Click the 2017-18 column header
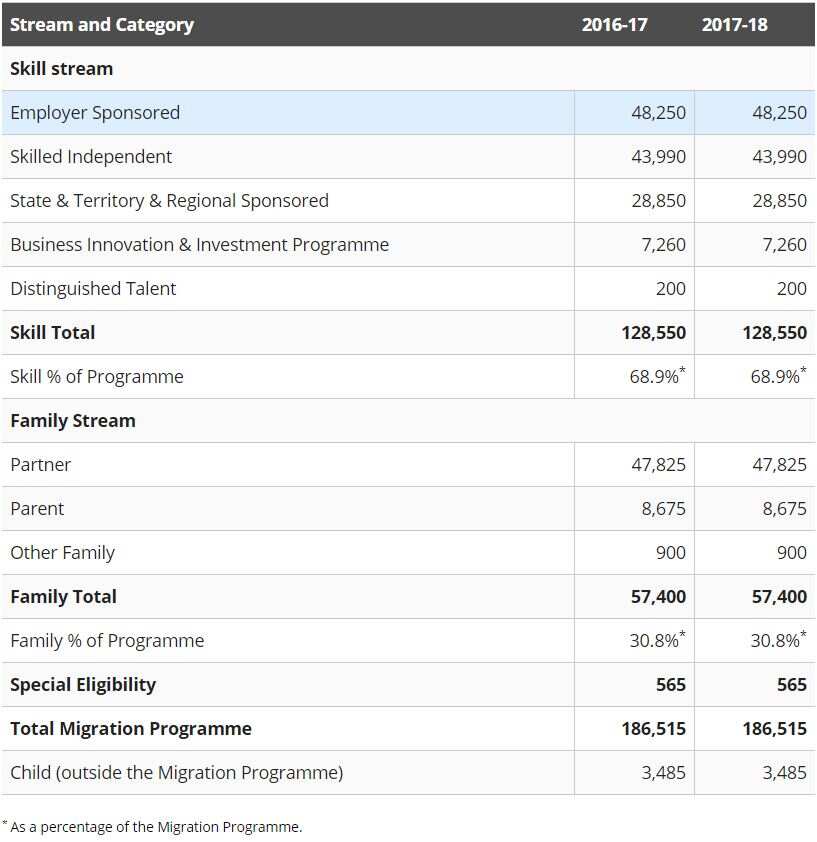Viewport: 817px width, 842px height. [734, 24]
